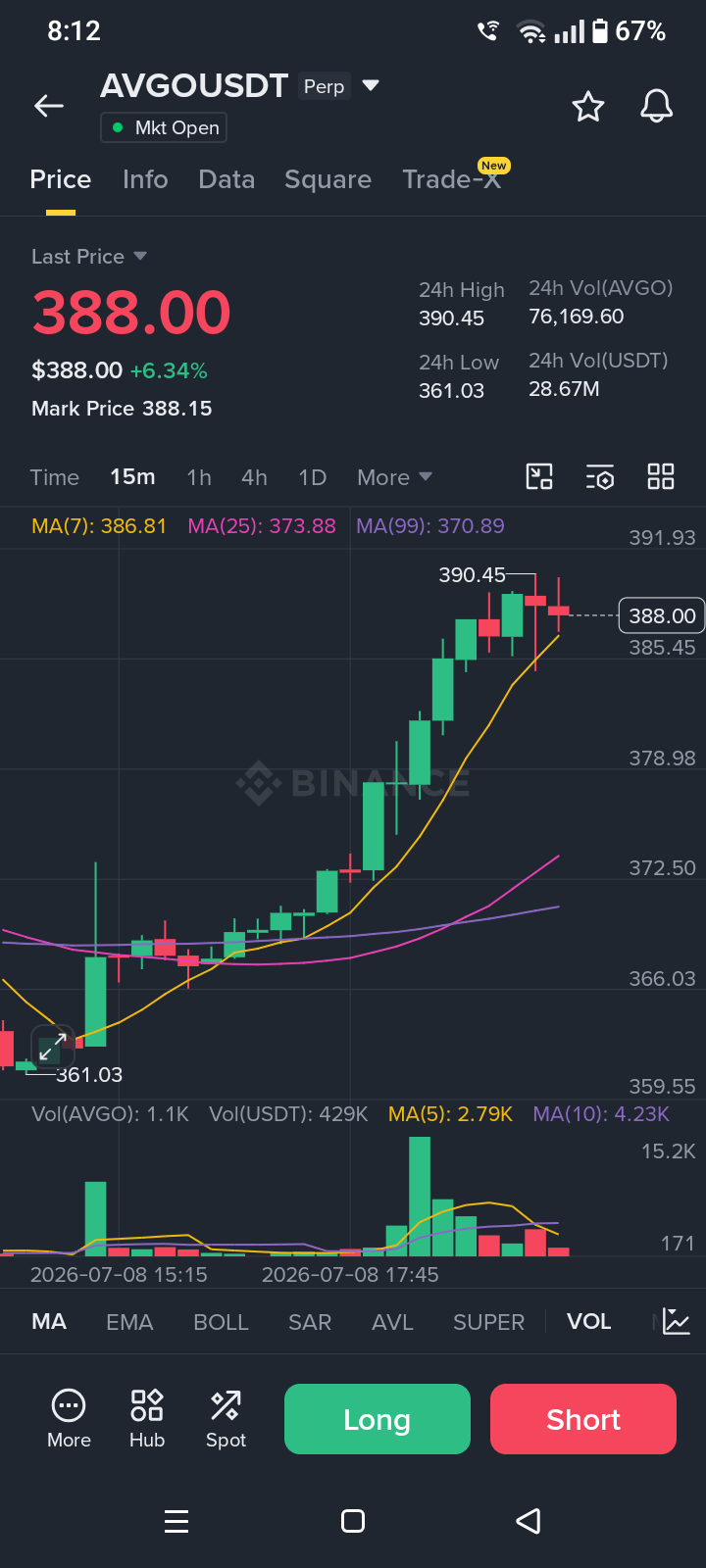The width and height of the screenshot is (706, 1568).
Task: Tap Android recent apps menu button
Action: (x=176, y=1521)
